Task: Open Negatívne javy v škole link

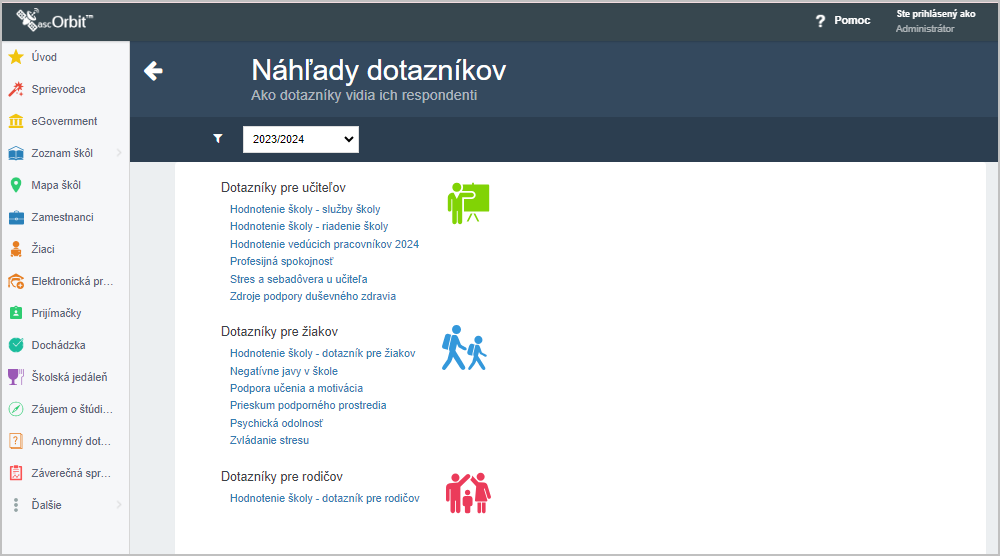Action: [284, 371]
